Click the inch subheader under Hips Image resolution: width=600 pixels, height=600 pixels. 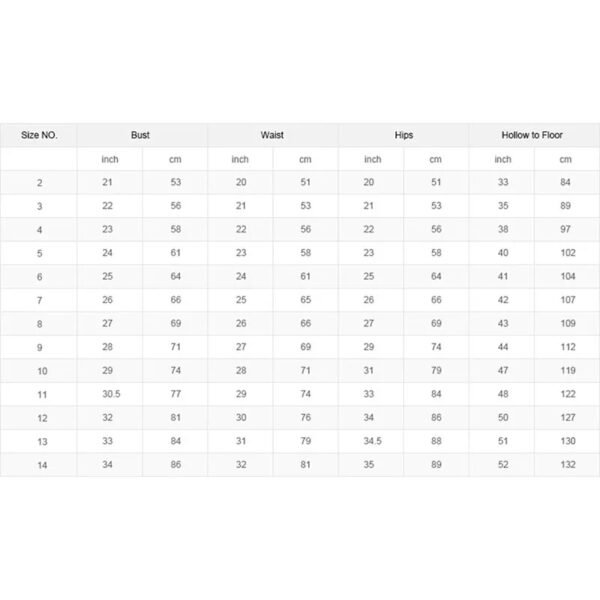click(372, 159)
